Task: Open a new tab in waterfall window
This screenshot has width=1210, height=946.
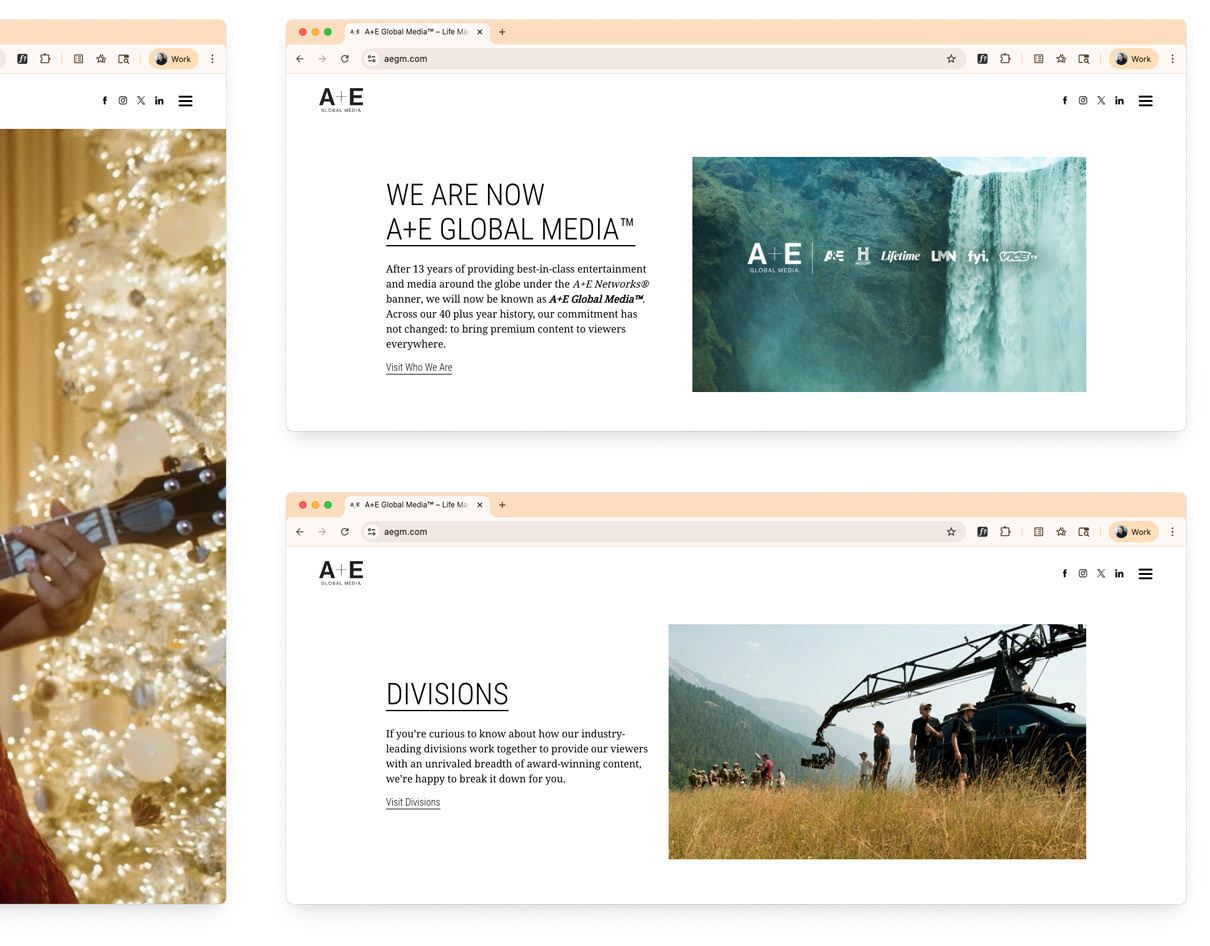Action: 502,32
